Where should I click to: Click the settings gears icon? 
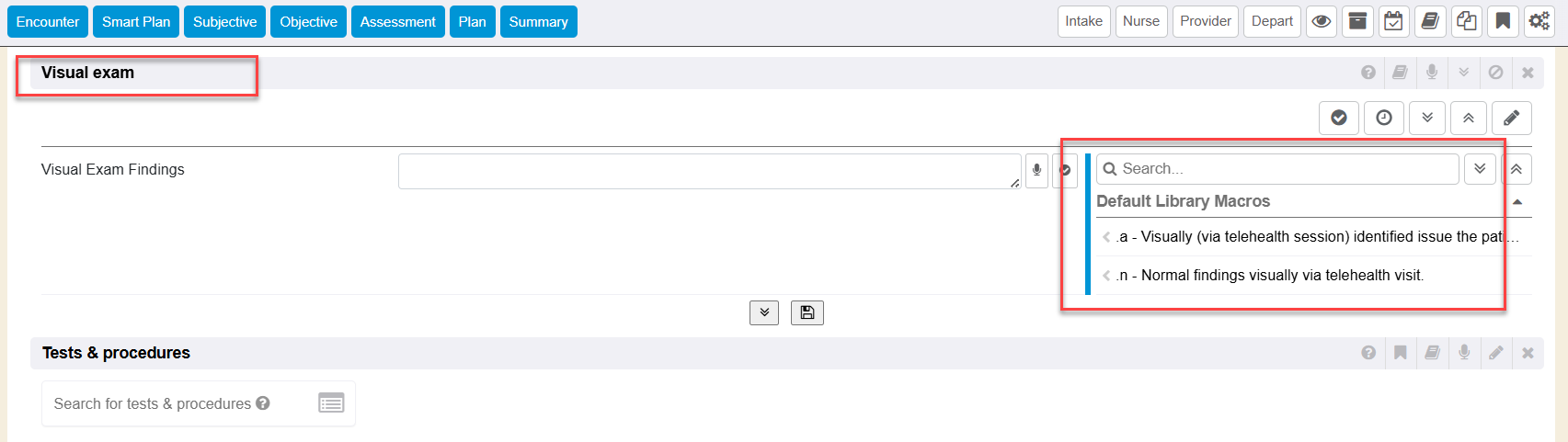click(1539, 21)
